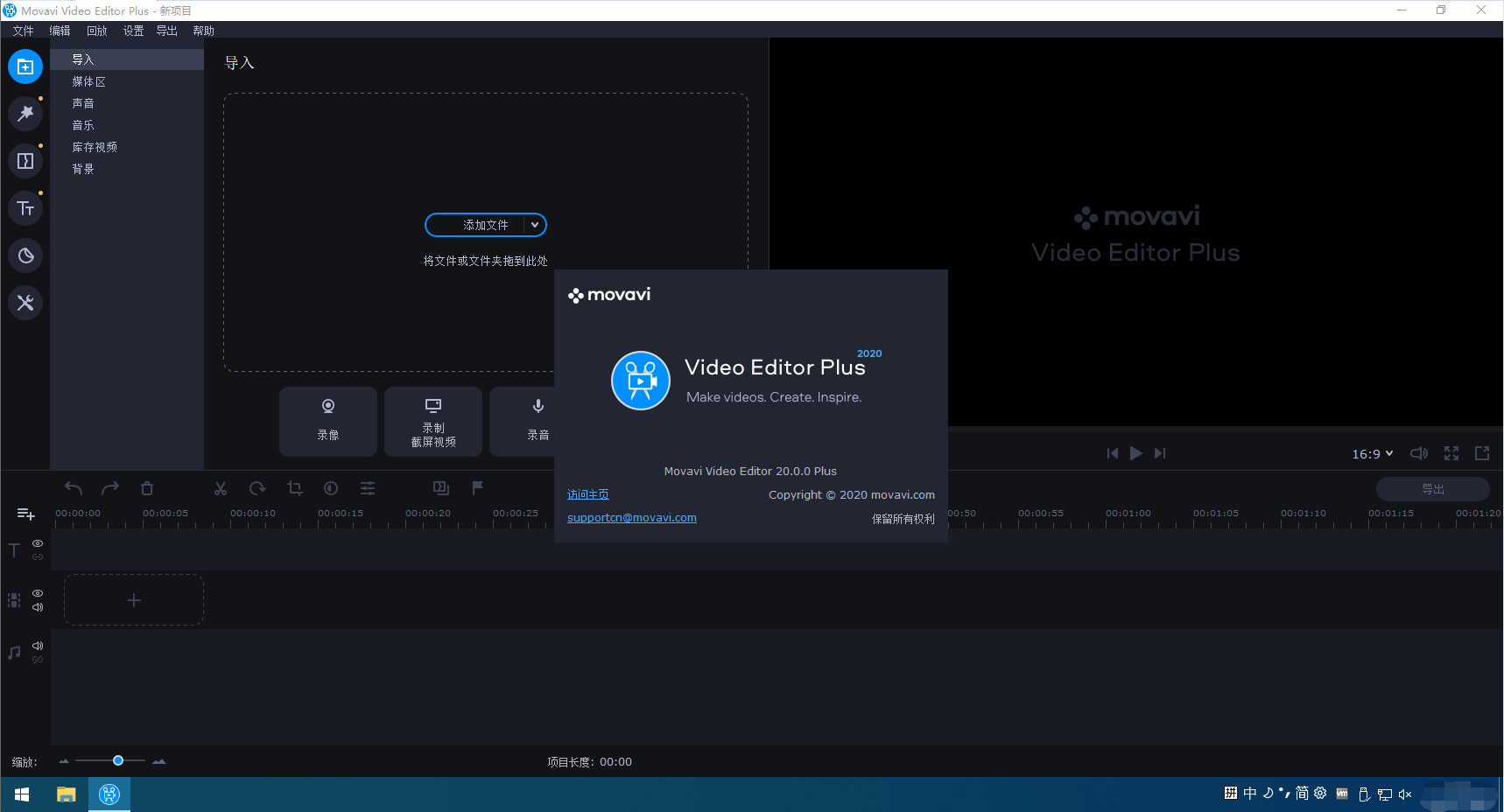Click the 录制截屏视频 button
Screen dimensions: 1504x812
point(433,422)
